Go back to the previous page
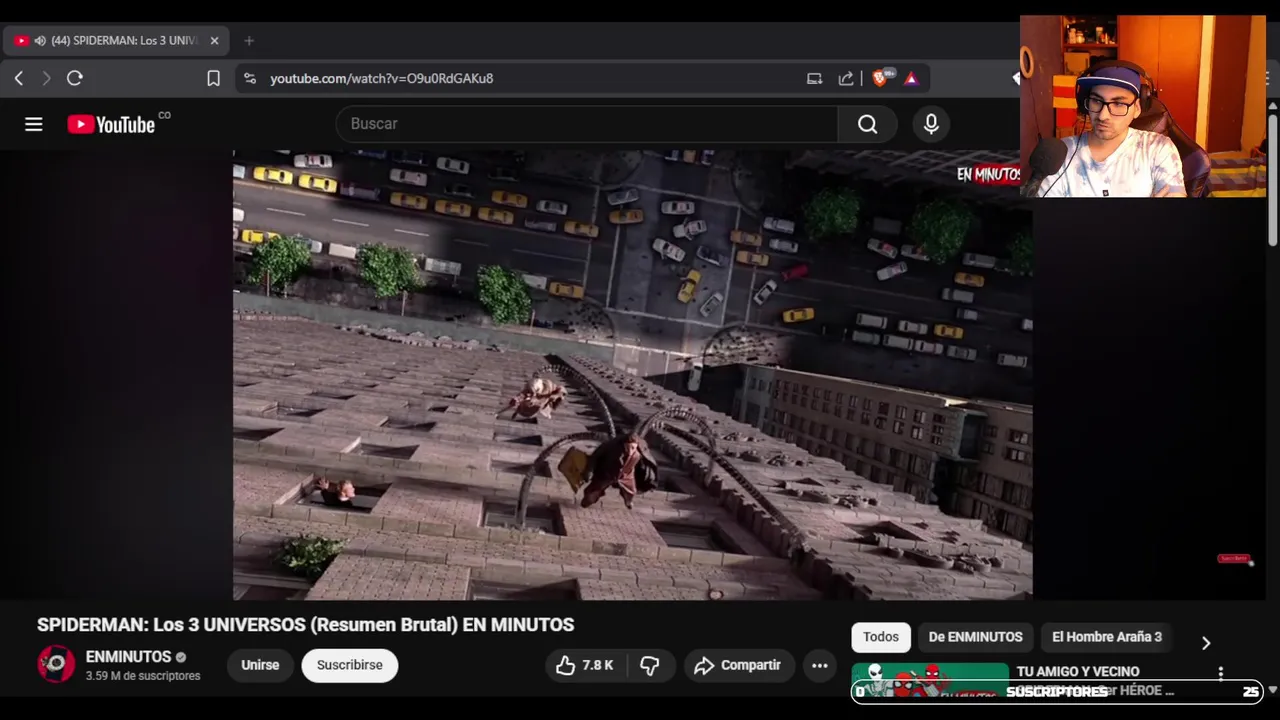This screenshot has height=720, width=1280. click(19, 78)
